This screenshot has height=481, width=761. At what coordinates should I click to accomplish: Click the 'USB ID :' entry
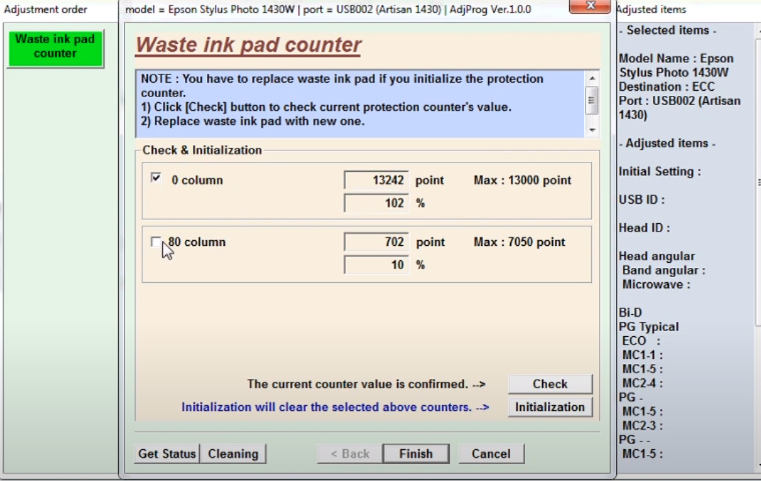tap(642, 199)
